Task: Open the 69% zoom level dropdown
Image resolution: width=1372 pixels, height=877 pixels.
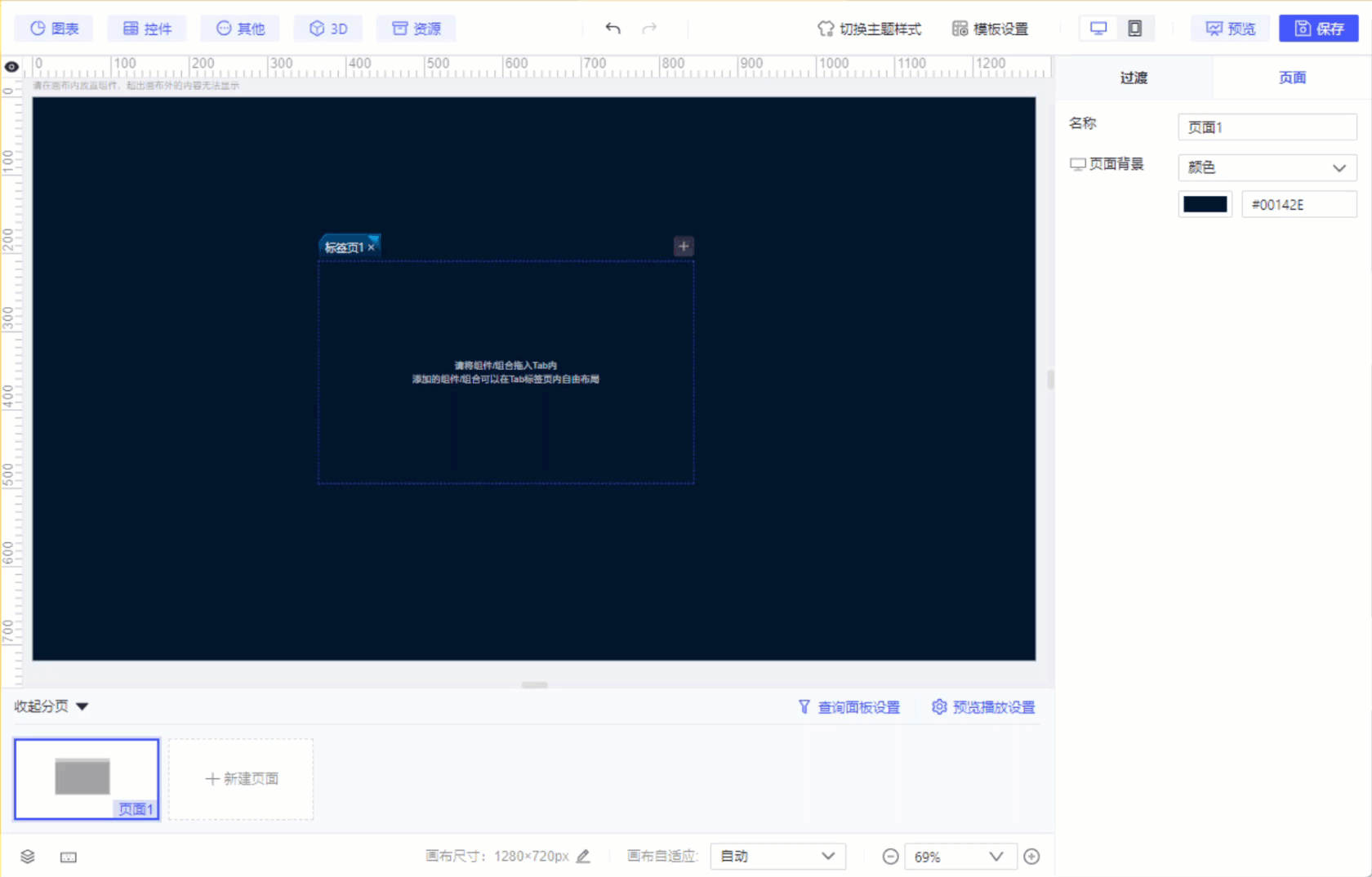Action: pyautogui.click(x=960, y=856)
